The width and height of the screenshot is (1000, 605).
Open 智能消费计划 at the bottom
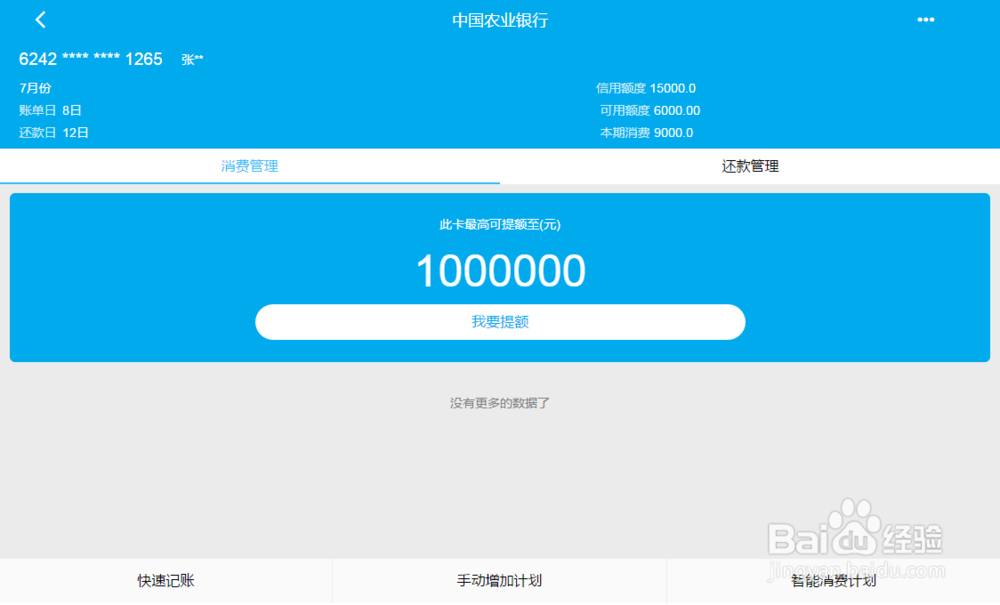pos(834,581)
